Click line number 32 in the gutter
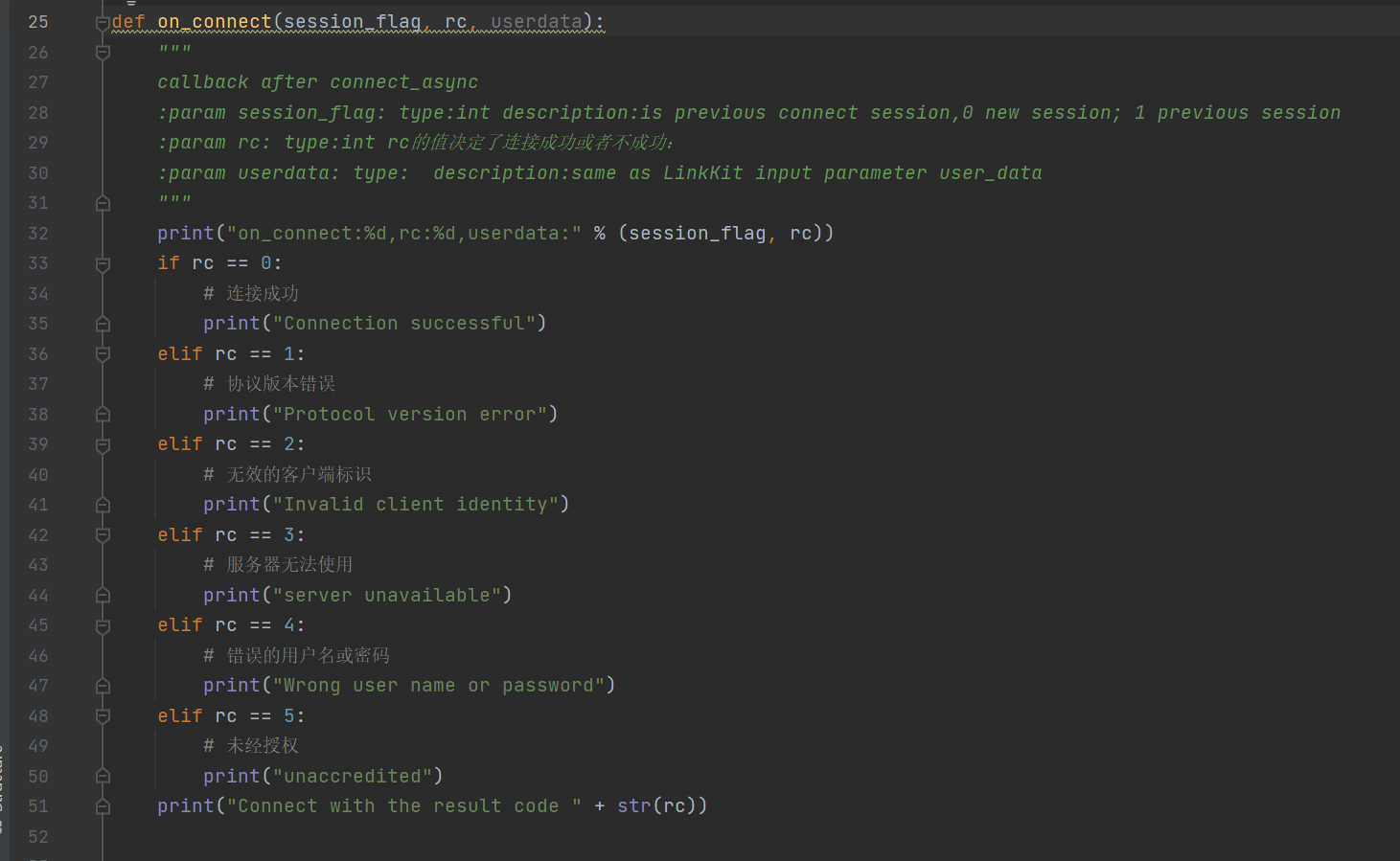Screen dimensions: 1400x861 (x=38, y=234)
